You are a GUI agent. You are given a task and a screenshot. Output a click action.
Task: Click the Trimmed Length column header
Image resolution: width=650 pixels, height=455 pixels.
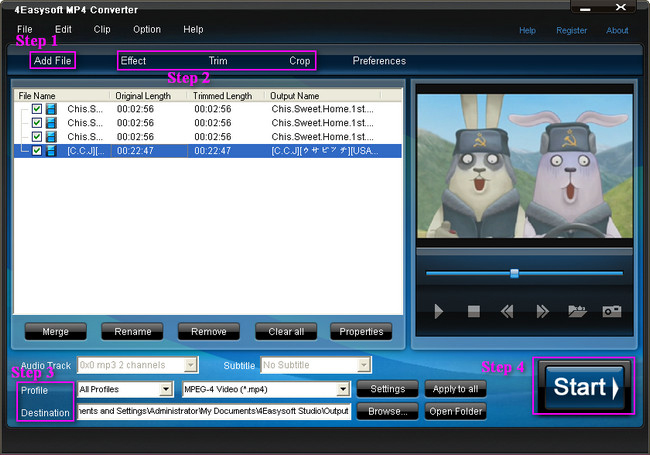click(x=226, y=96)
